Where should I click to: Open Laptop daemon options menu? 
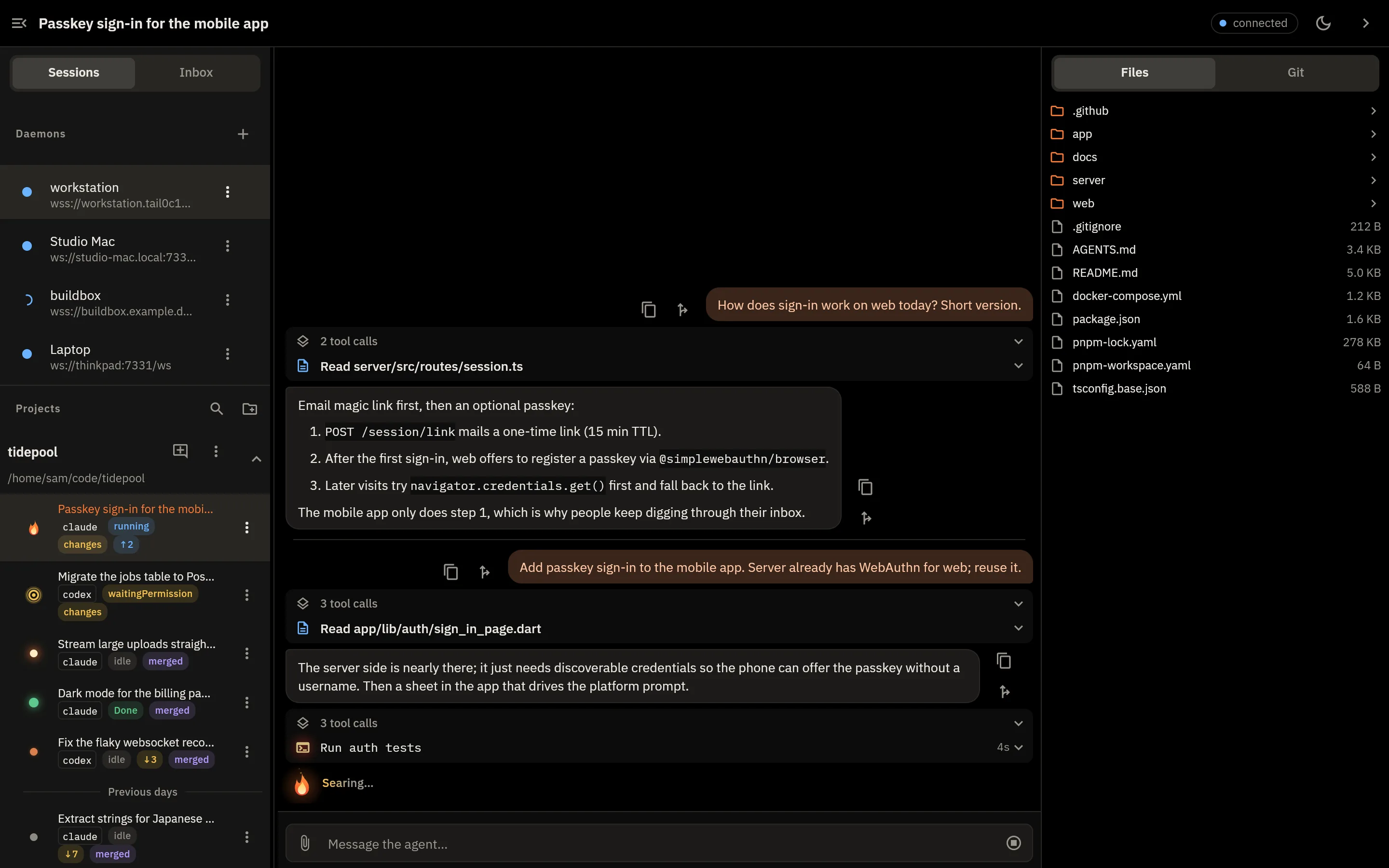227,353
